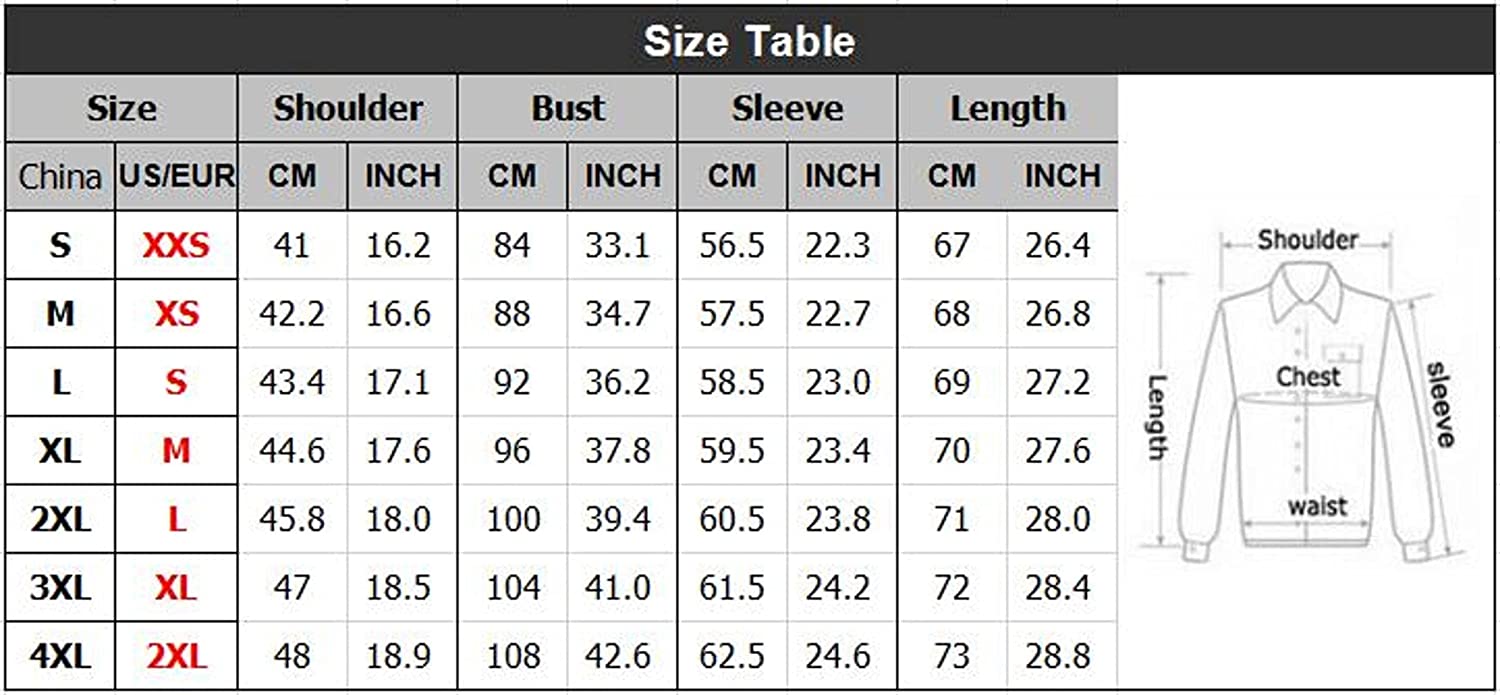This screenshot has height=695, width=1500.
Task: Click the Shoulder label on shirt diagram
Action: click(x=1307, y=240)
